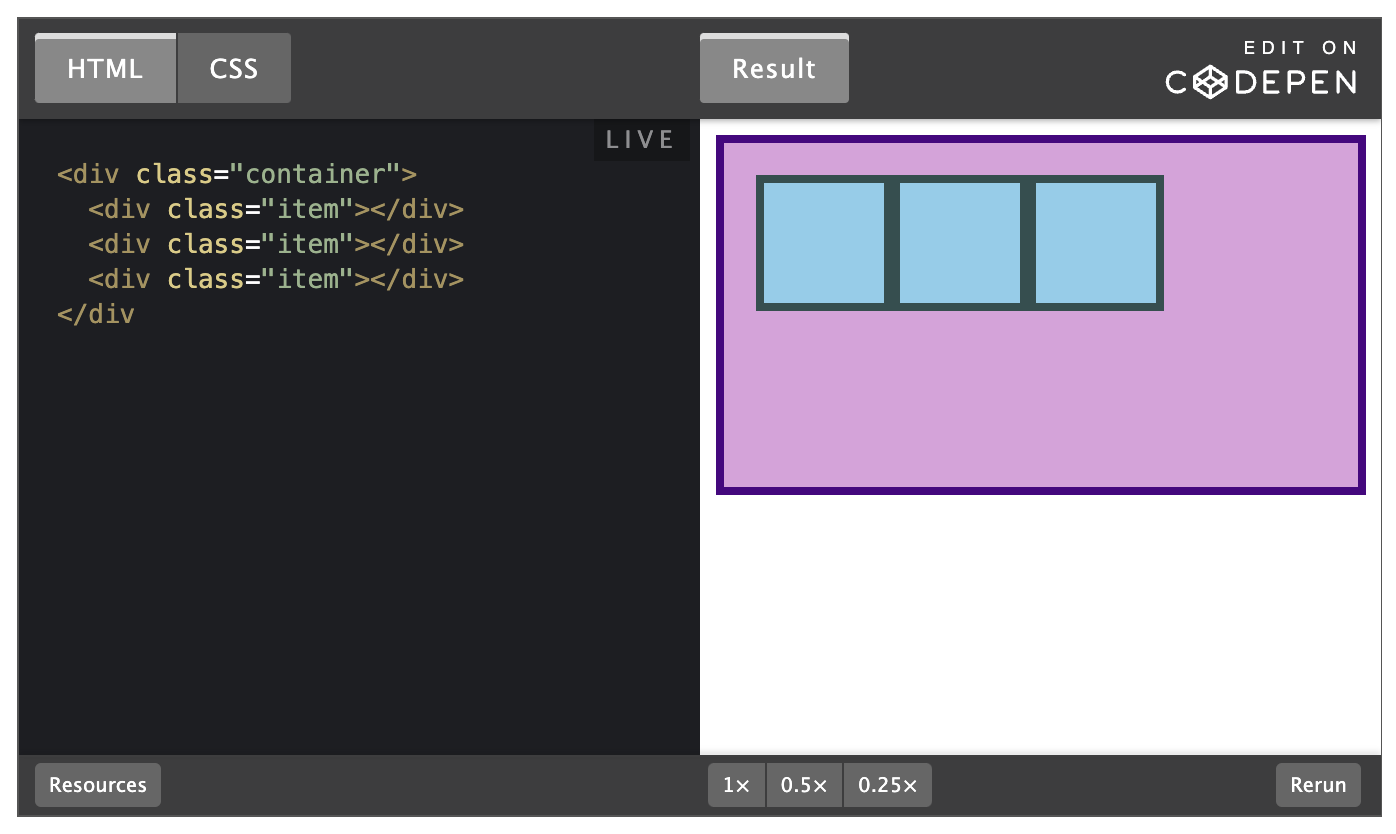Click the opening container div code line
1396x834 pixels.
pyautogui.click(x=237, y=175)
